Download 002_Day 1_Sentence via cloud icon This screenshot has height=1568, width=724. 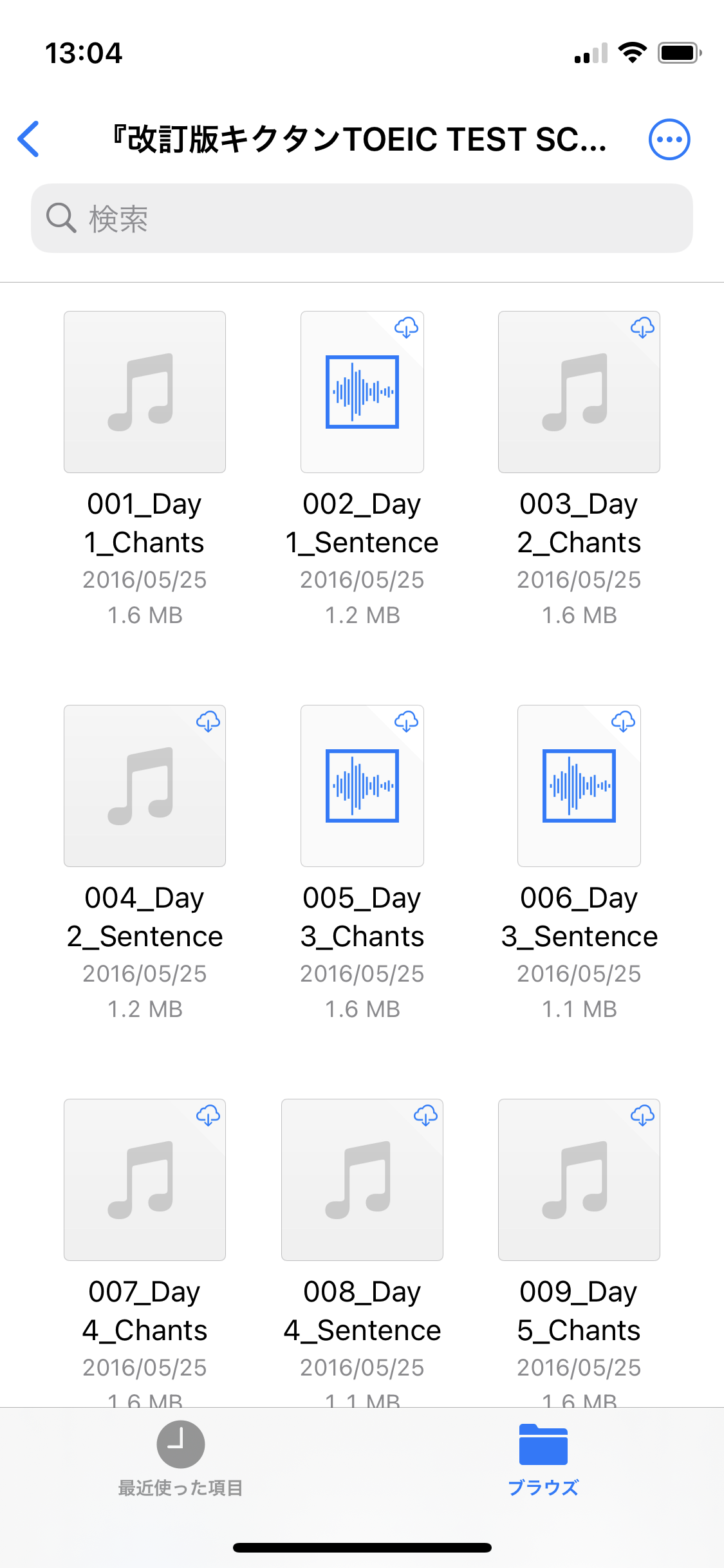406,328
